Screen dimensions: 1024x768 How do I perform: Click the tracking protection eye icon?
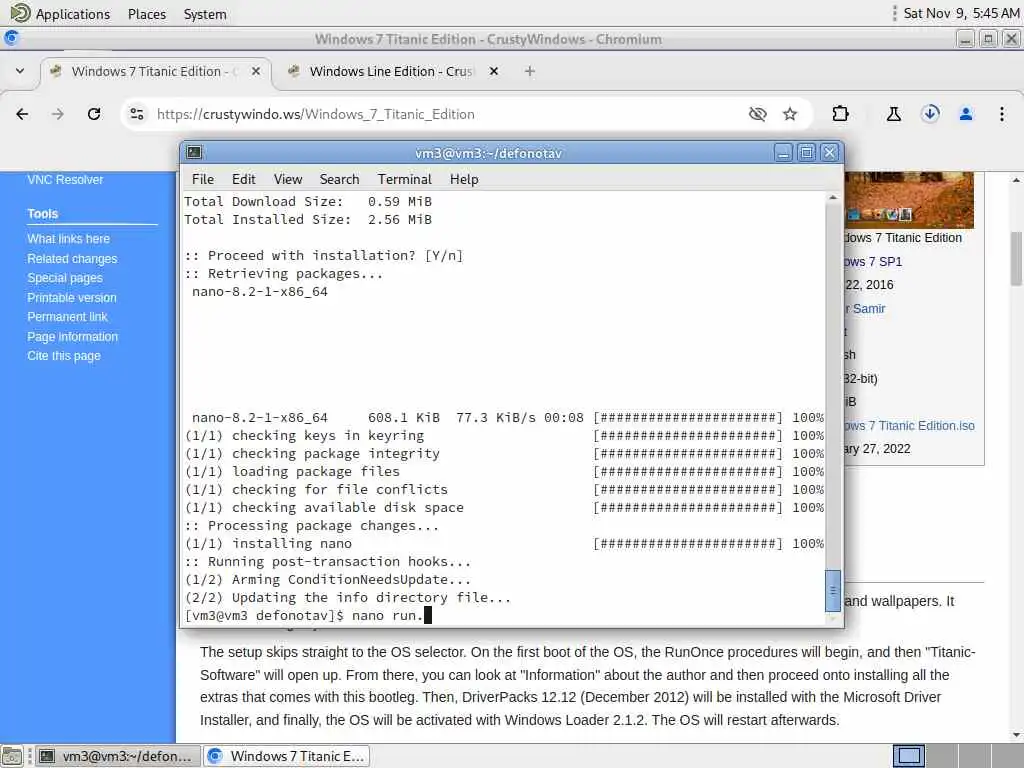[758, 114]
